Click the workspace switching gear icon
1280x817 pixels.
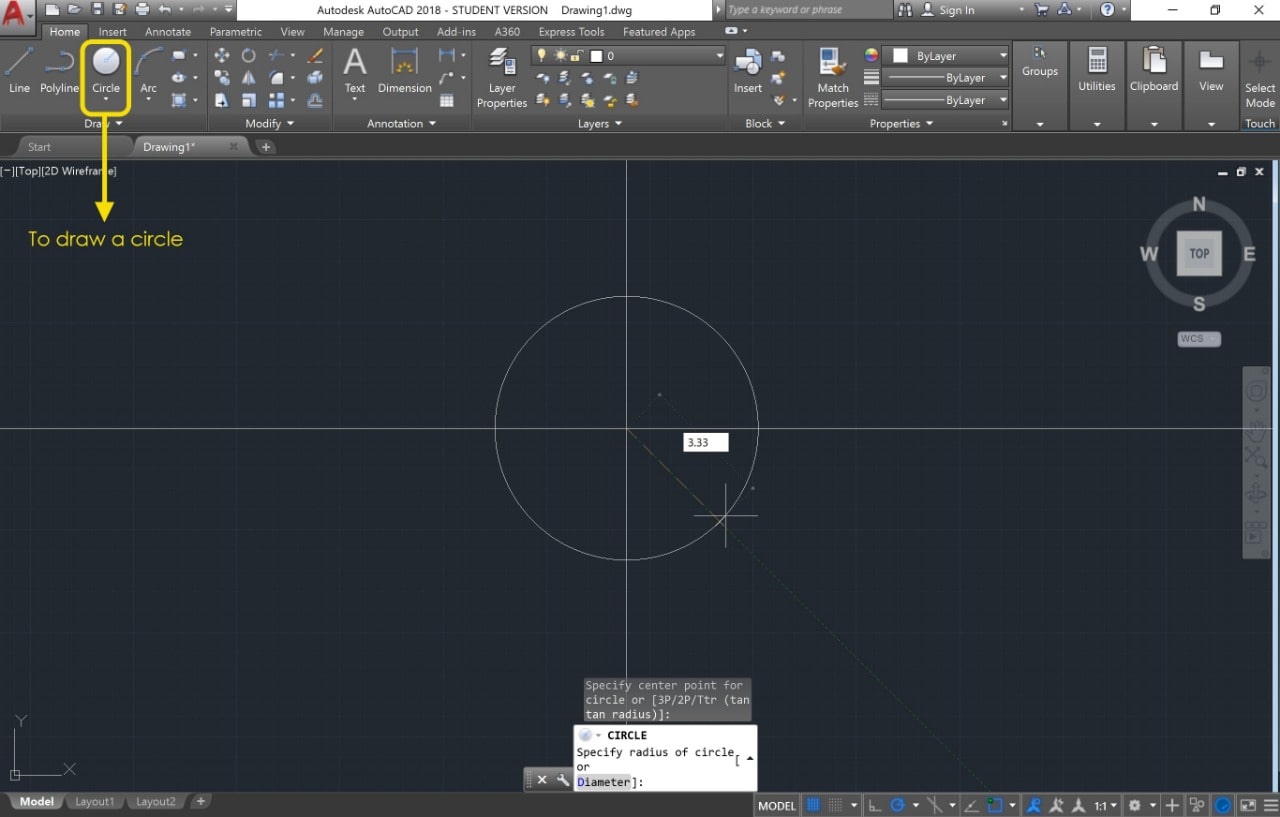(x=1135, y=805)
